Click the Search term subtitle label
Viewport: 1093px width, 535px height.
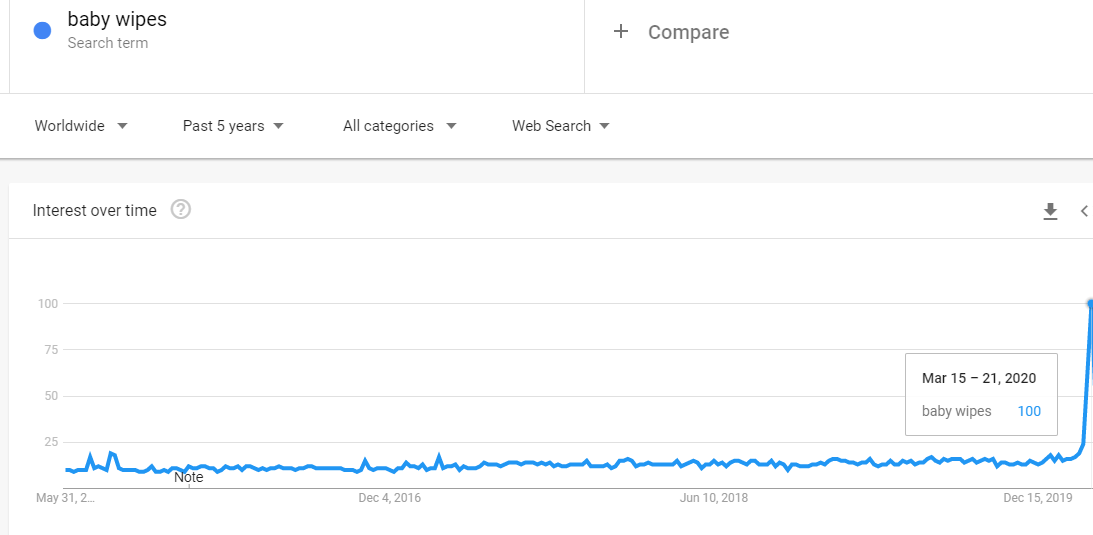[x=107, y=43]
